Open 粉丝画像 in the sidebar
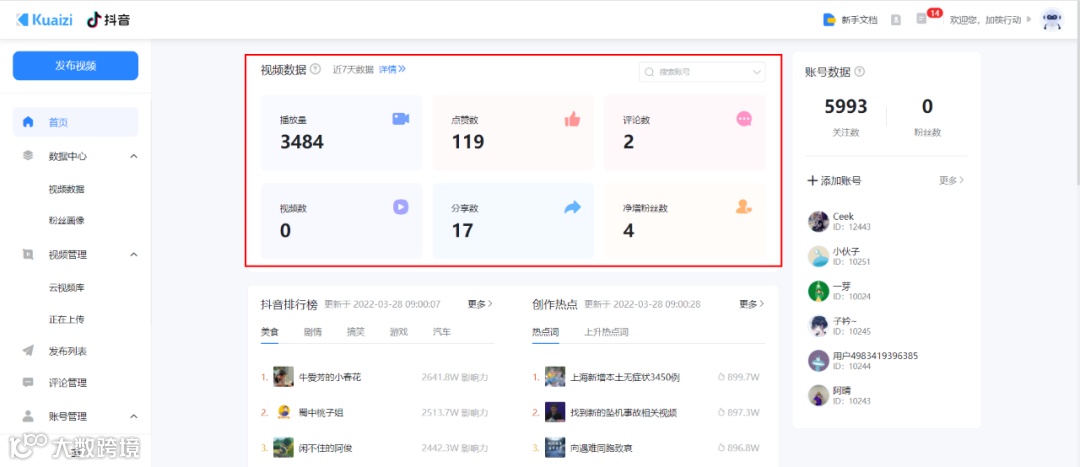This screenshot has height=467, width=1080. point(67,220)
